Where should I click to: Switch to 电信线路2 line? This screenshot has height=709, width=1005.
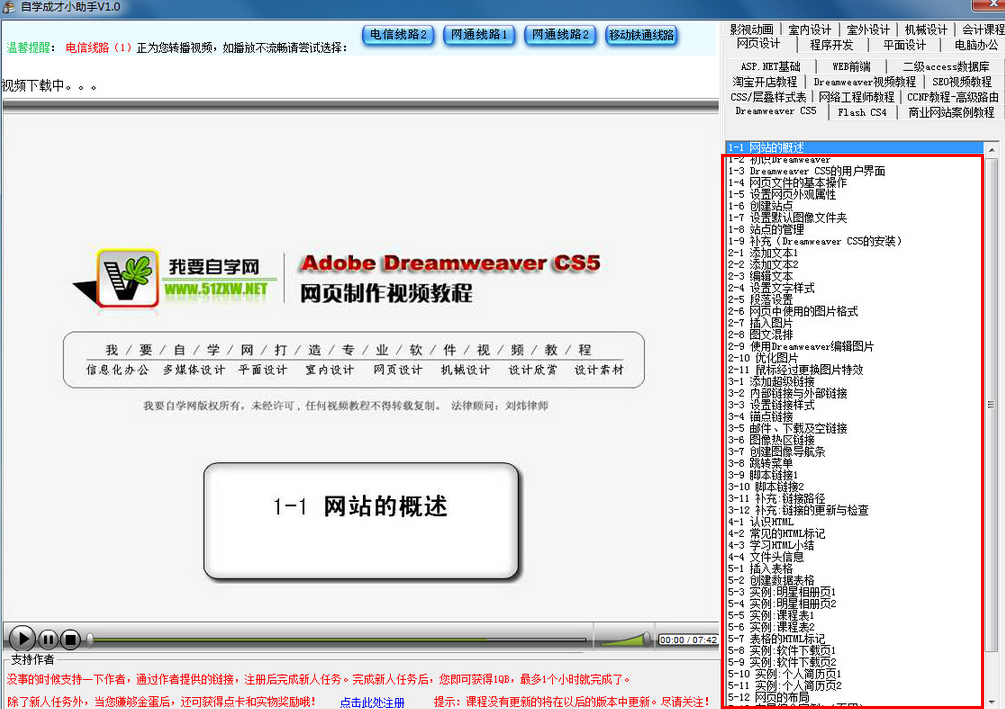click(398, 35)
